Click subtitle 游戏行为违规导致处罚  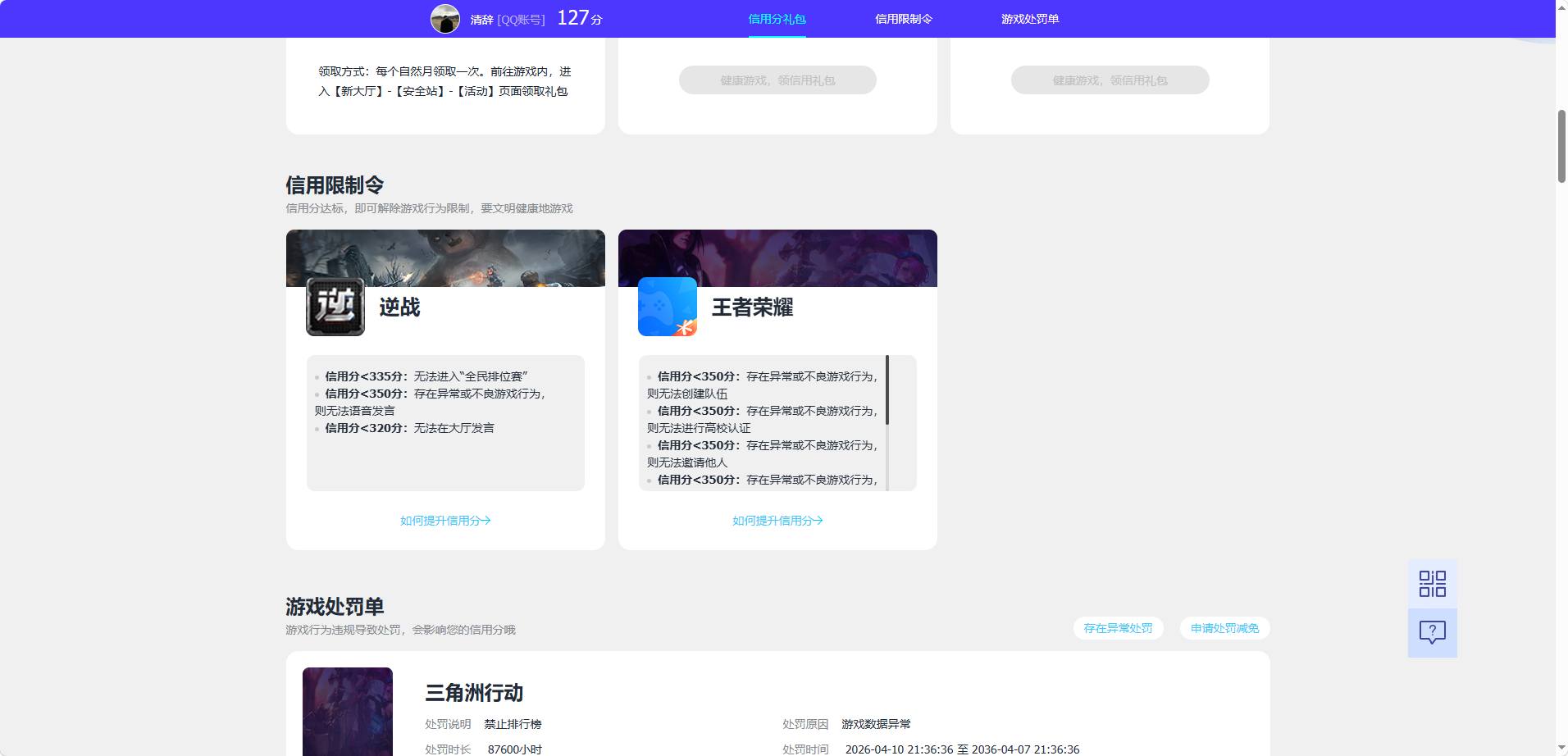(x=400, y=630)
